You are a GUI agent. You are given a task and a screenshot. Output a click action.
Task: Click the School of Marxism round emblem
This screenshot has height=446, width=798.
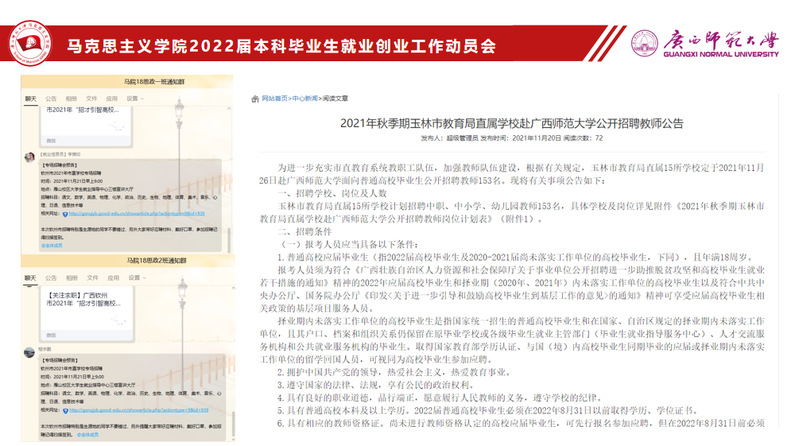[x=31, y=44]
